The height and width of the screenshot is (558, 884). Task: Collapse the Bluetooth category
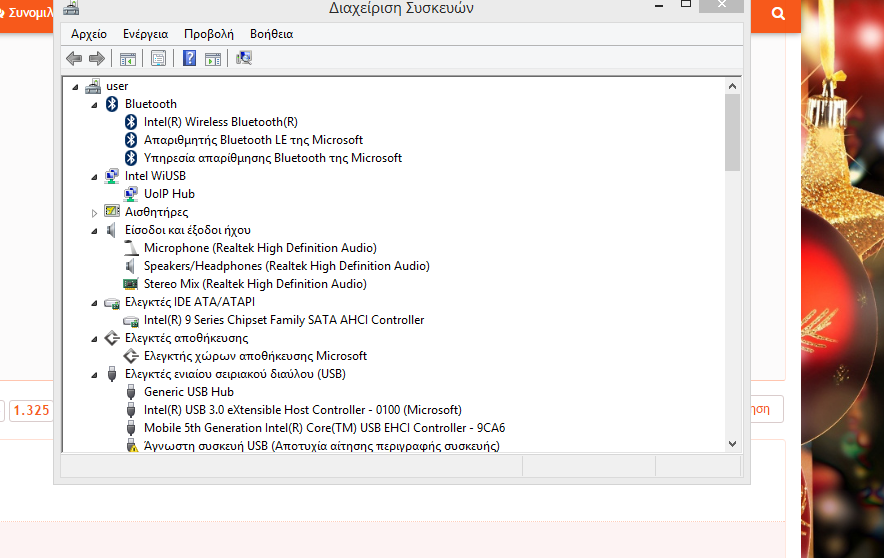click(x=95, y=104)
